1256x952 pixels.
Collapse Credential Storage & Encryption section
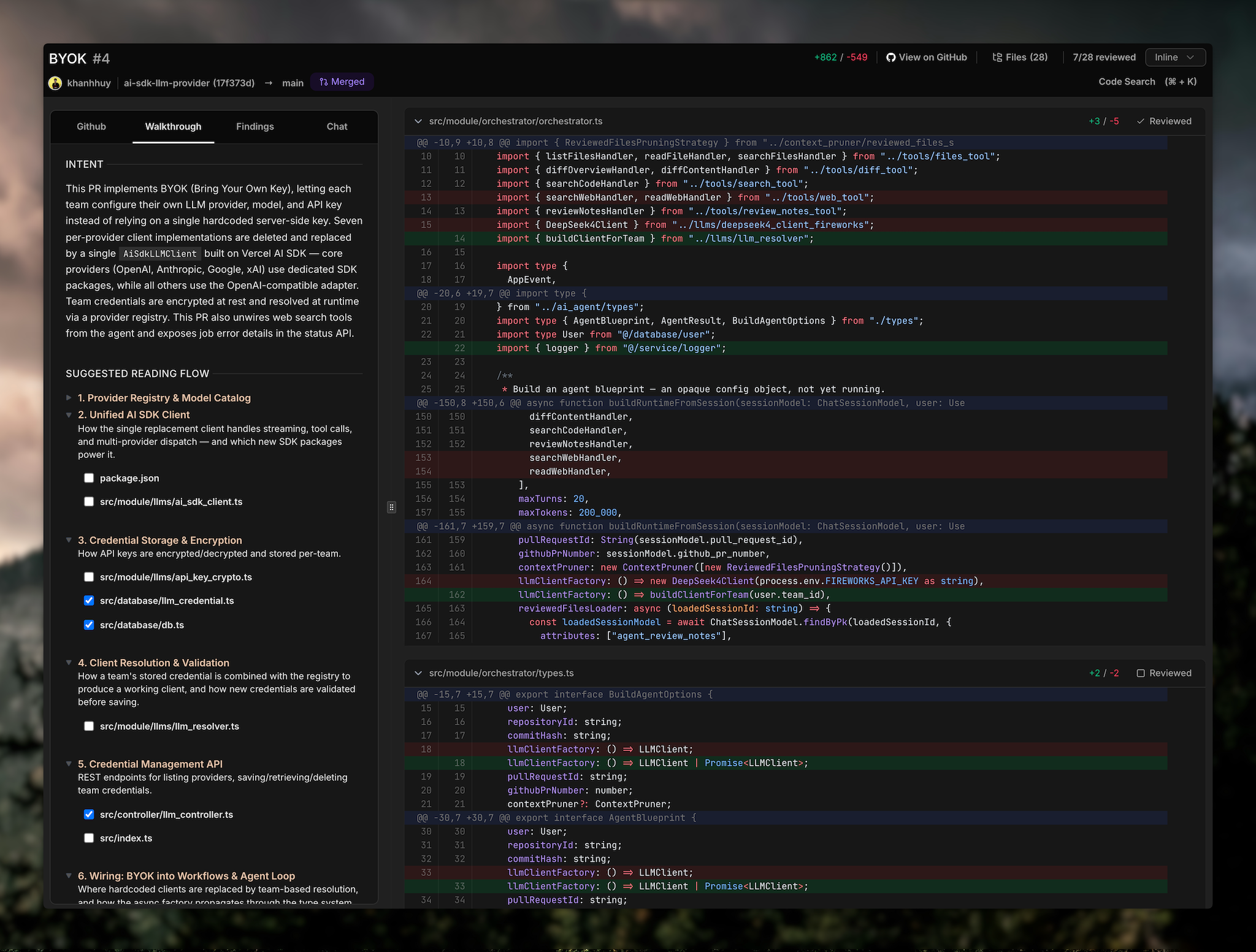[x=69, y=540]
